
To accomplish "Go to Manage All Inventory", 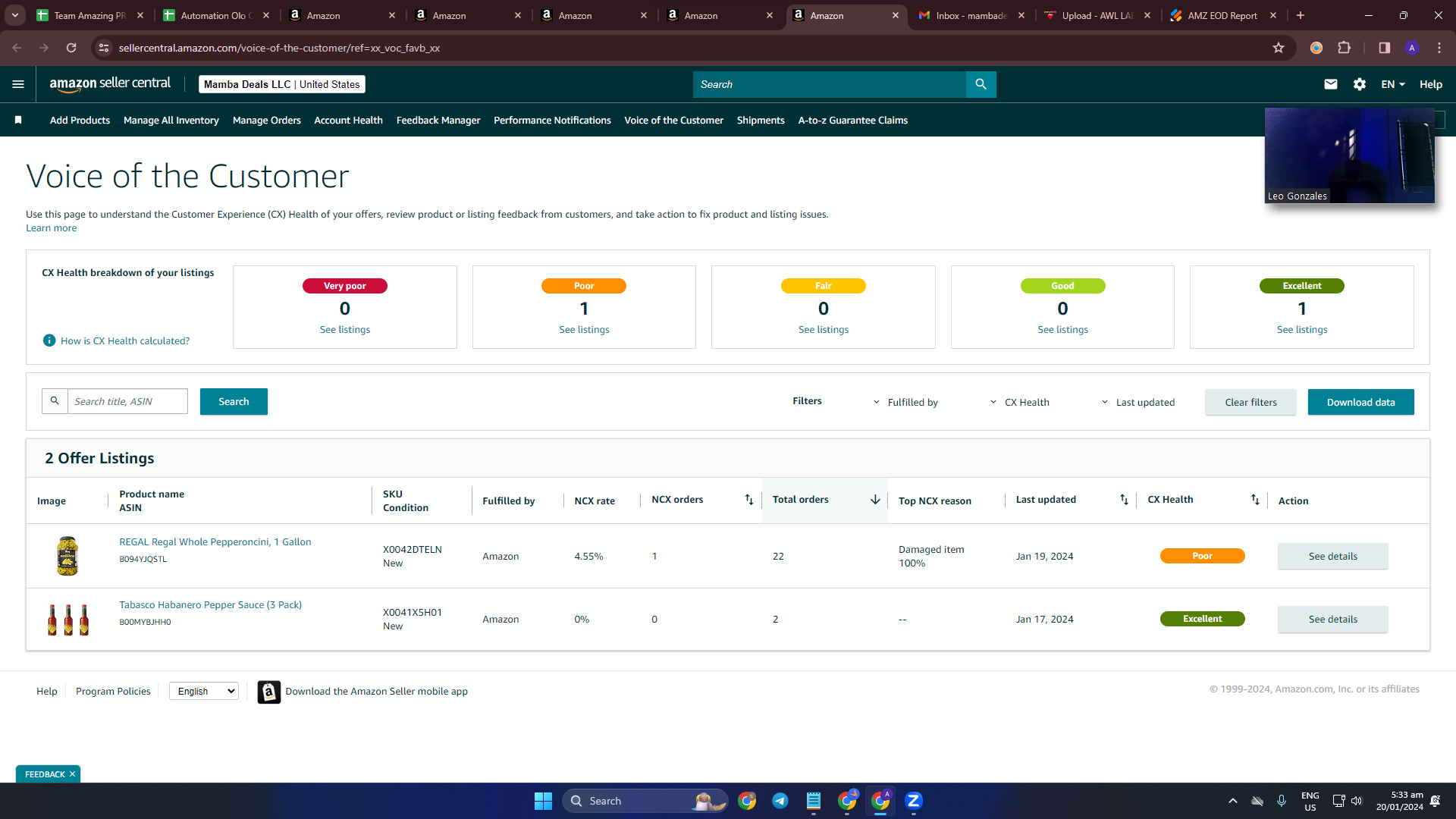I will [171, 120].
